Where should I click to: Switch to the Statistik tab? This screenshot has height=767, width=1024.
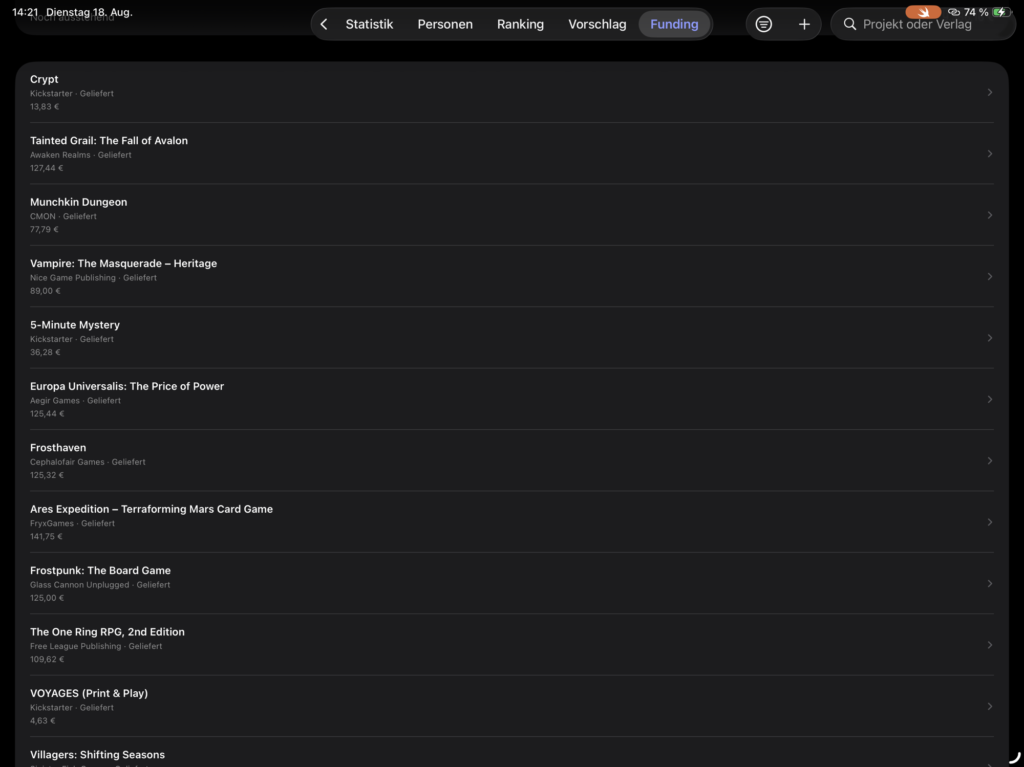(369, 24)
